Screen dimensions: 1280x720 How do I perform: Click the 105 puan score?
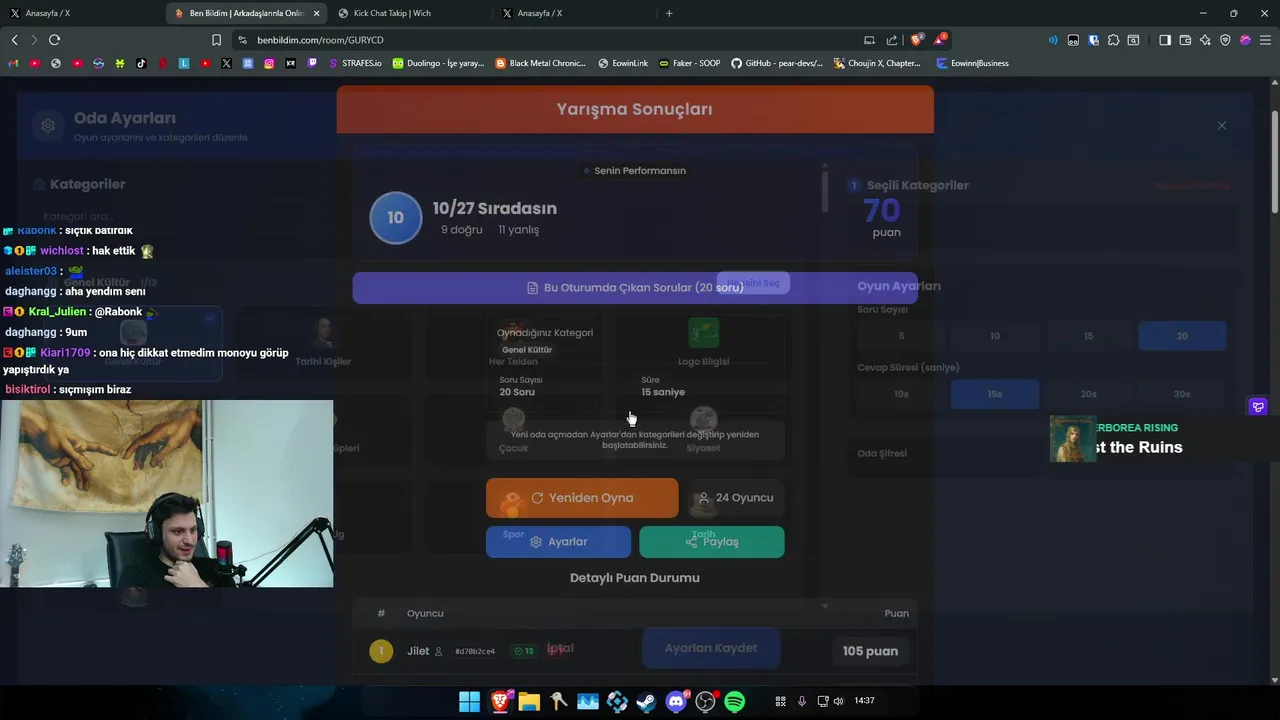pyautogui.click(x=870, y=651)
